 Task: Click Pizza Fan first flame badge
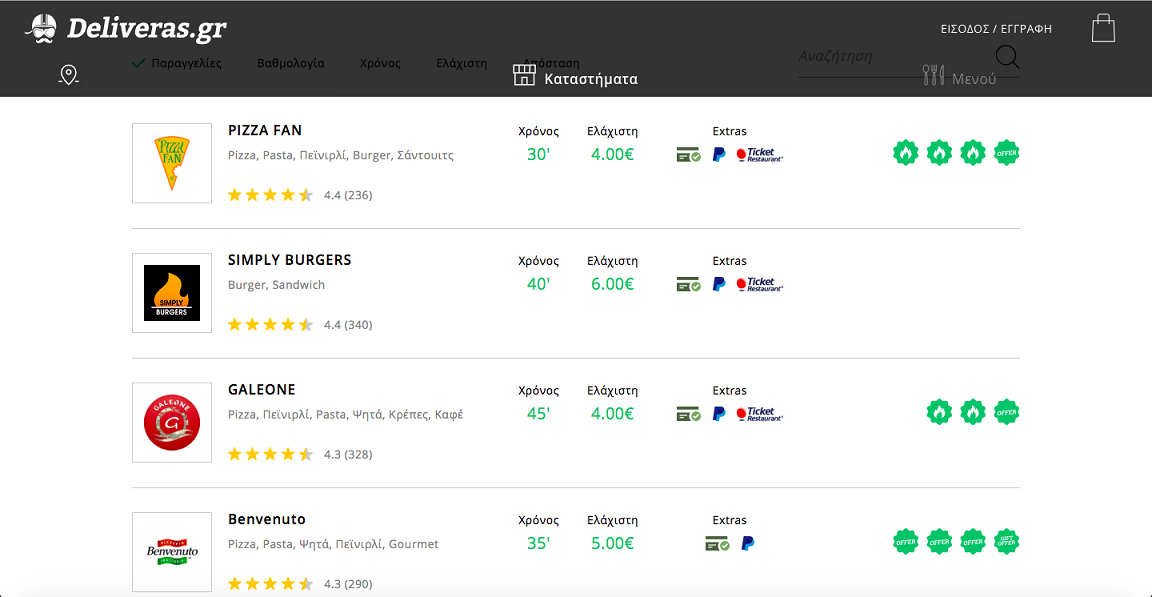pyautogui.click(x=906, y=153)
